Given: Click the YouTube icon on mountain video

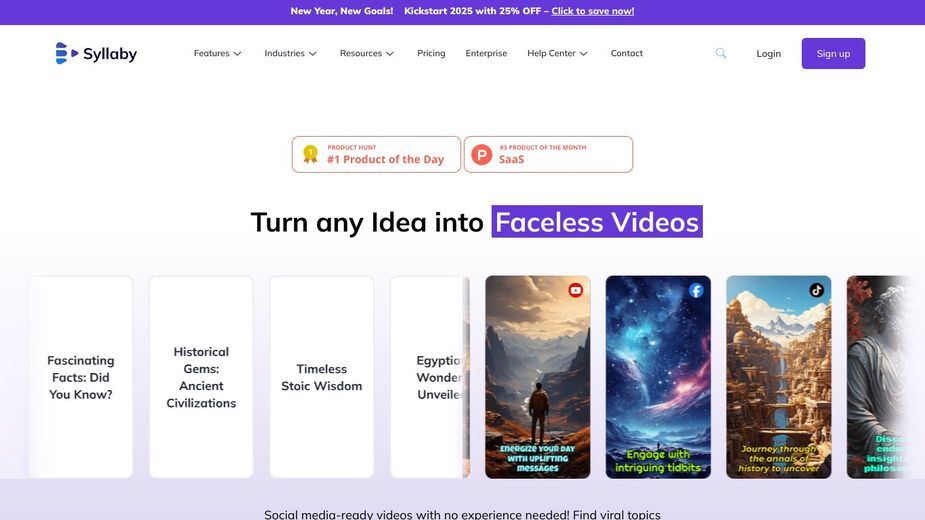Looking at the screenshot, I should (576, 290).
